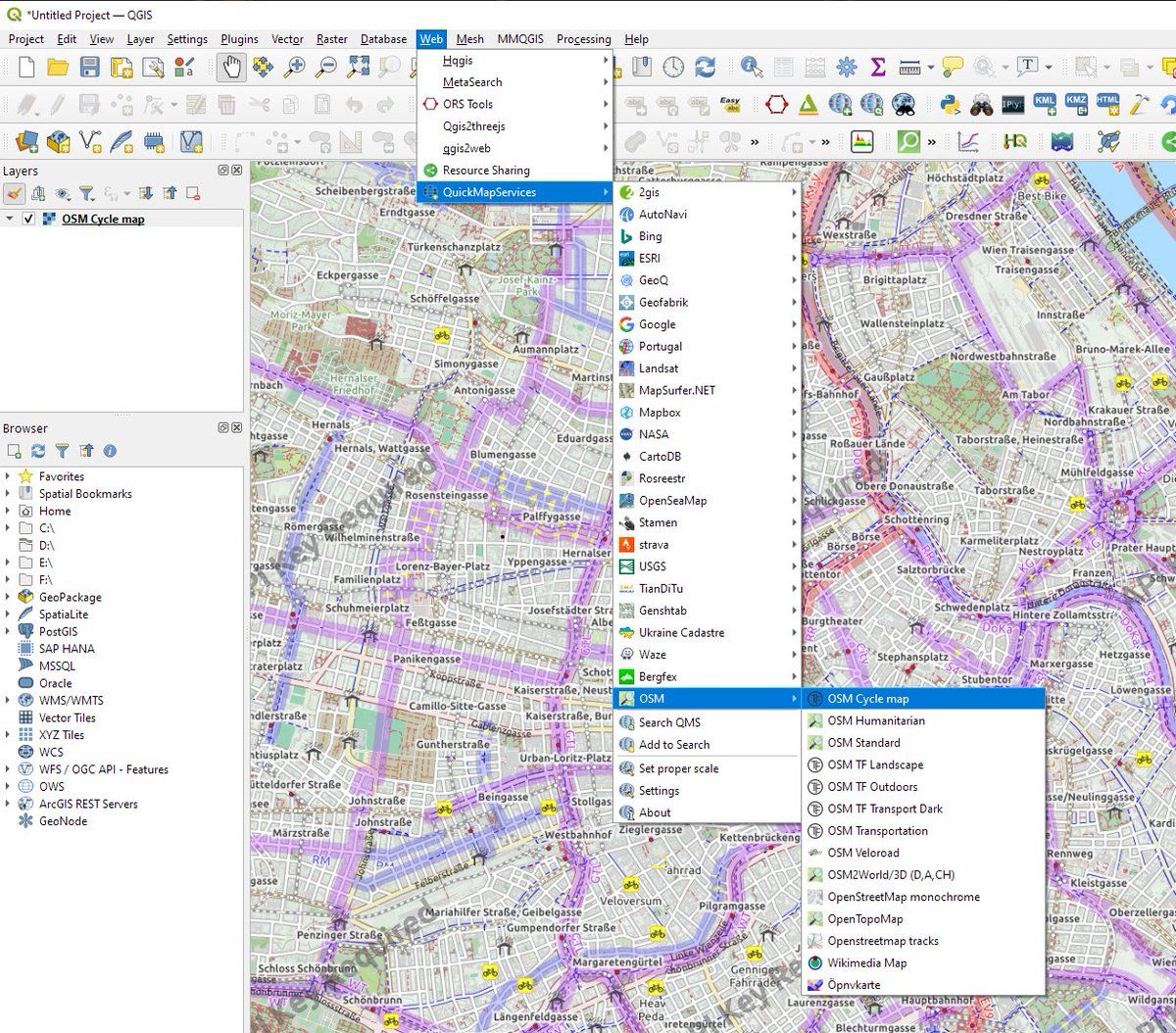Click the HTML toolbar icon
1176x1033 pixels.
[x=1107, y=104]
